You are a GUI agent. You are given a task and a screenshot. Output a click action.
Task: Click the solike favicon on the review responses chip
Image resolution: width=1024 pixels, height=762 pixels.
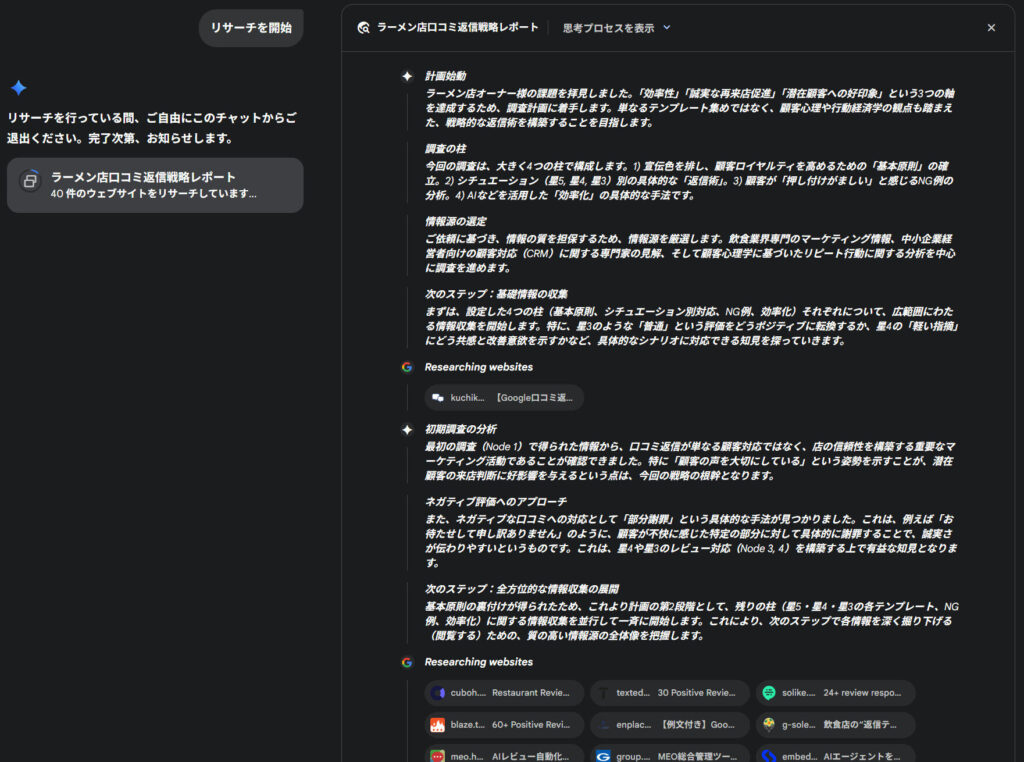[768, 692]
